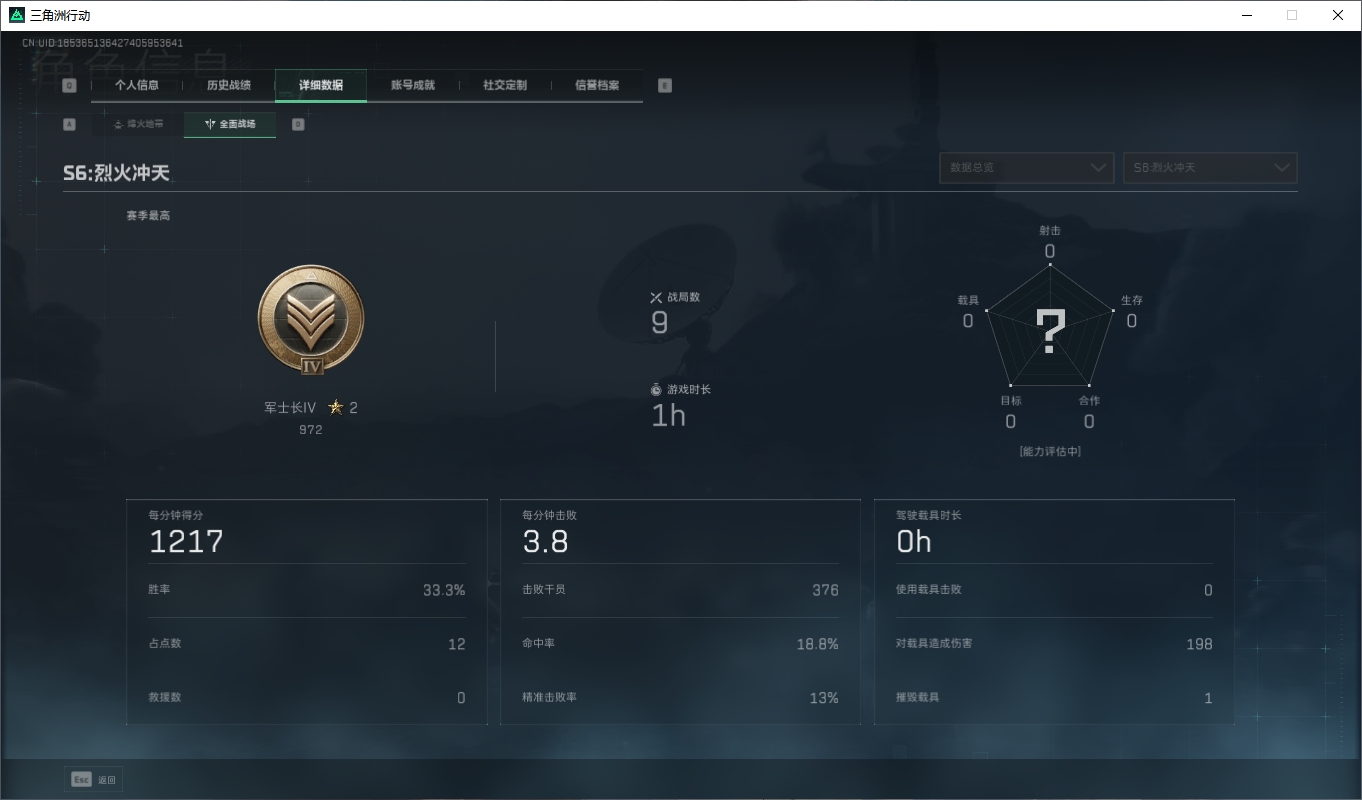This screenshot has width=1362, height=800.
Task: Click the CN UID number text
Action: pyautogui.click(x=103, y=43)
